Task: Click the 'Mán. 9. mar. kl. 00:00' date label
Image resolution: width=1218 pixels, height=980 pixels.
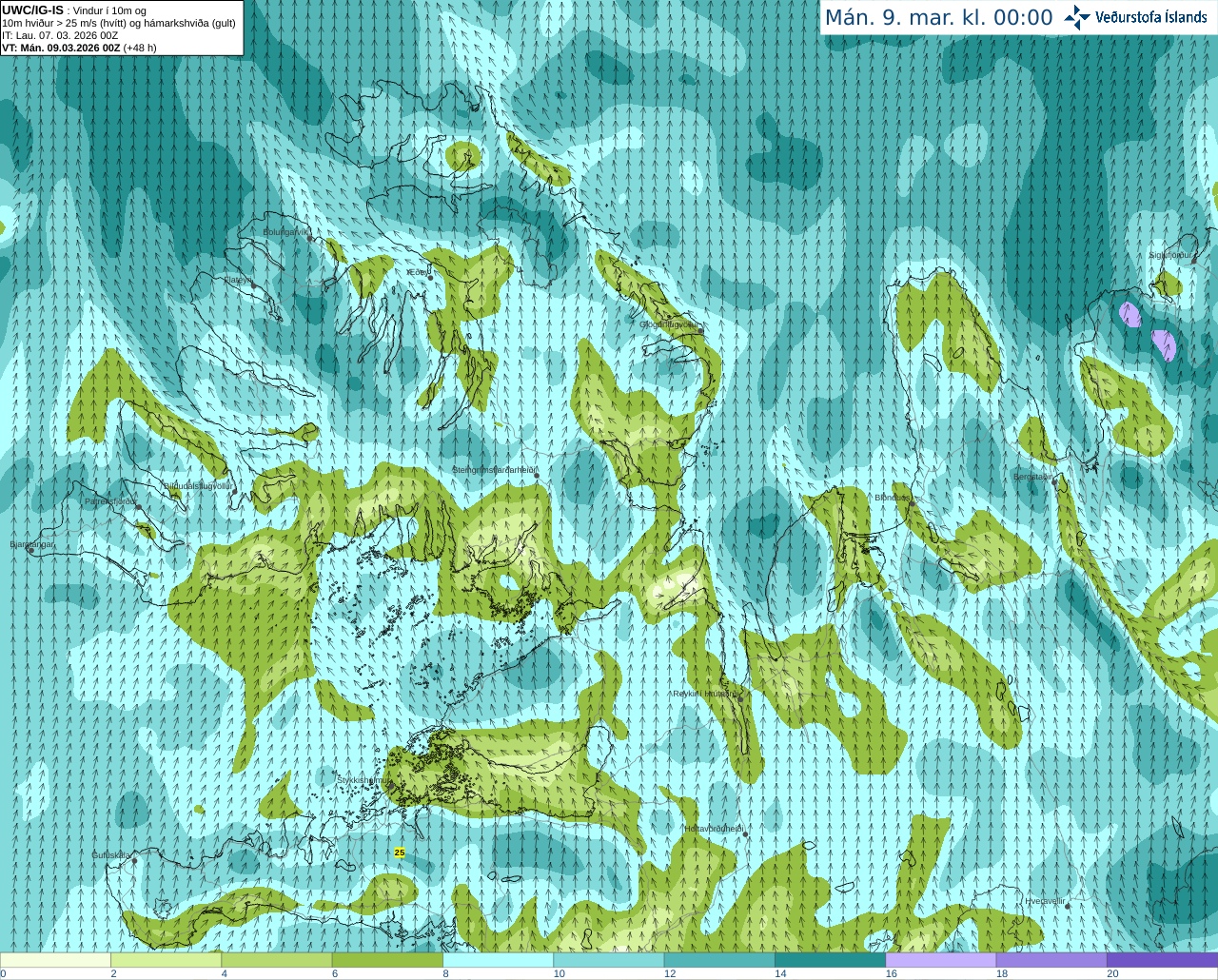Action: tap(938, 17)
